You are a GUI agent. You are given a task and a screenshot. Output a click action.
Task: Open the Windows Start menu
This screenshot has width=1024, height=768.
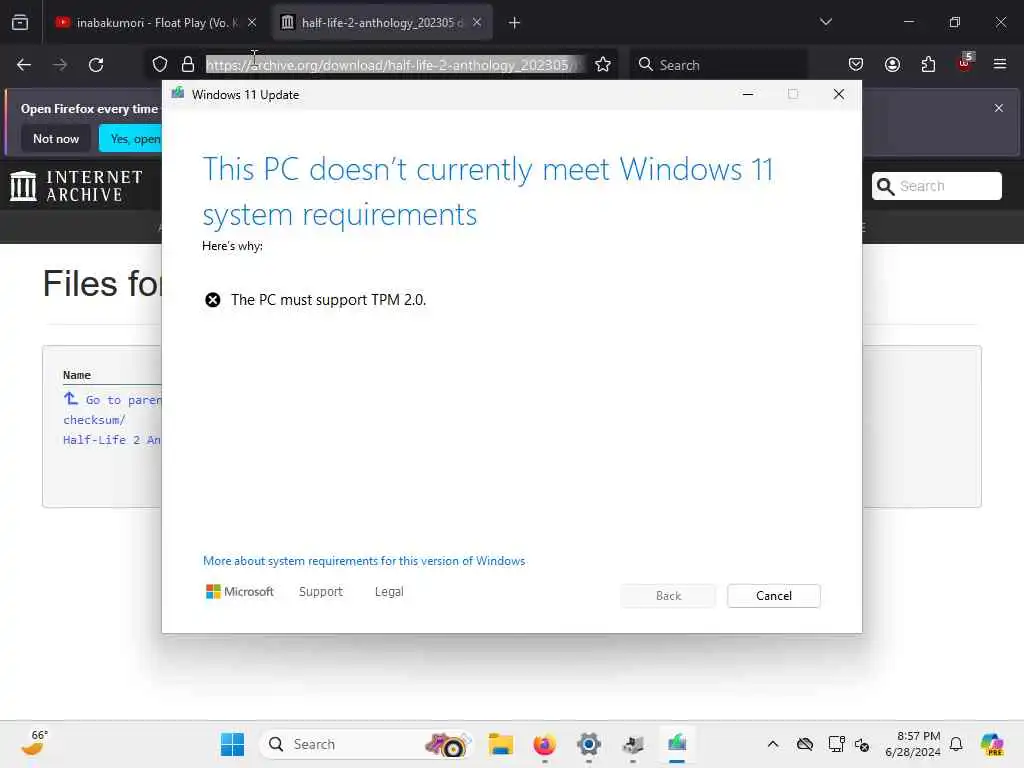(x=232, y=744)
